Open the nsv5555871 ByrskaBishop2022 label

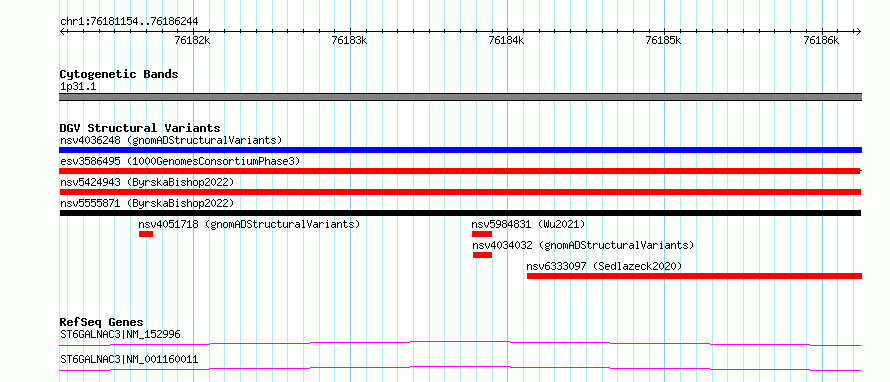pyautogui.click(x=147, y=203)
